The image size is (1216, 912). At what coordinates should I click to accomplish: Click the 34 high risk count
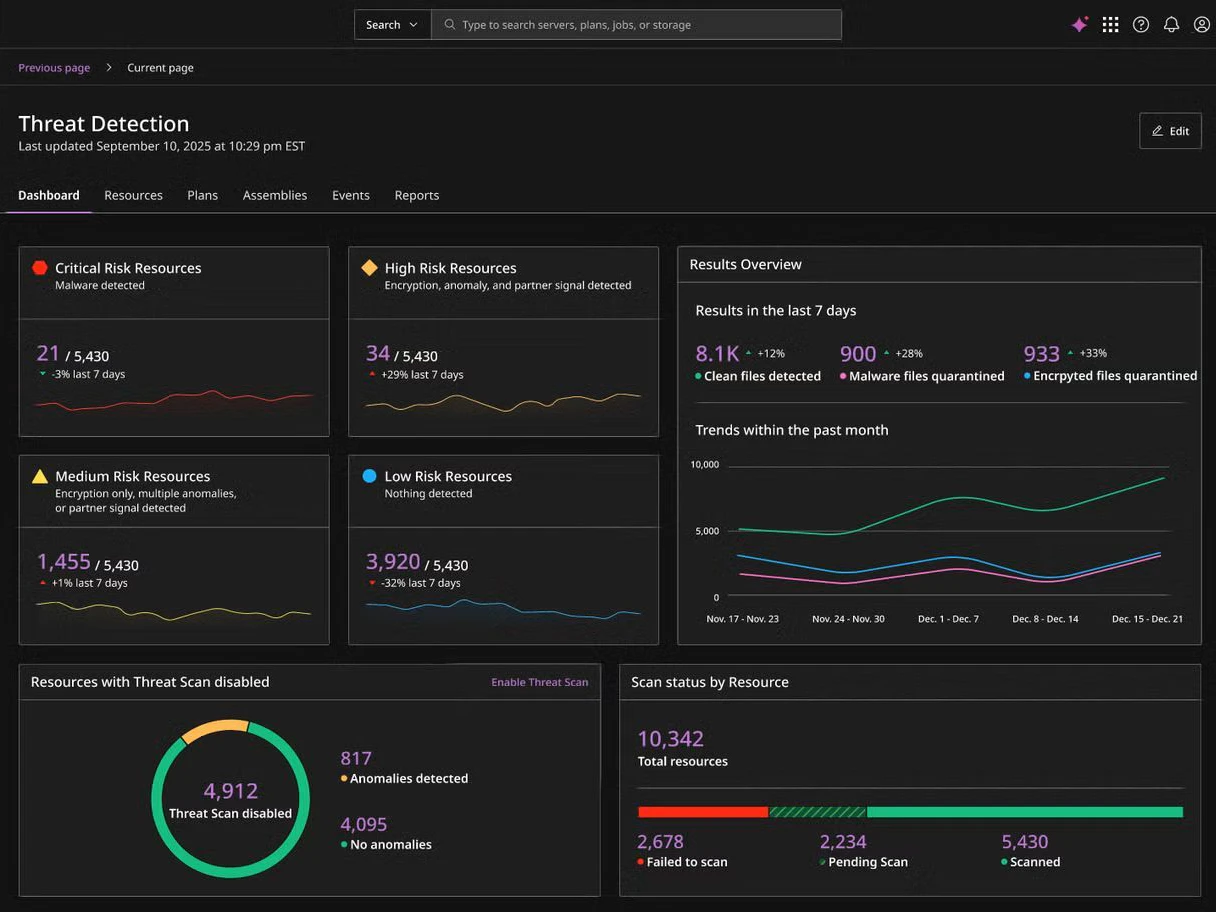coord(378,353)
